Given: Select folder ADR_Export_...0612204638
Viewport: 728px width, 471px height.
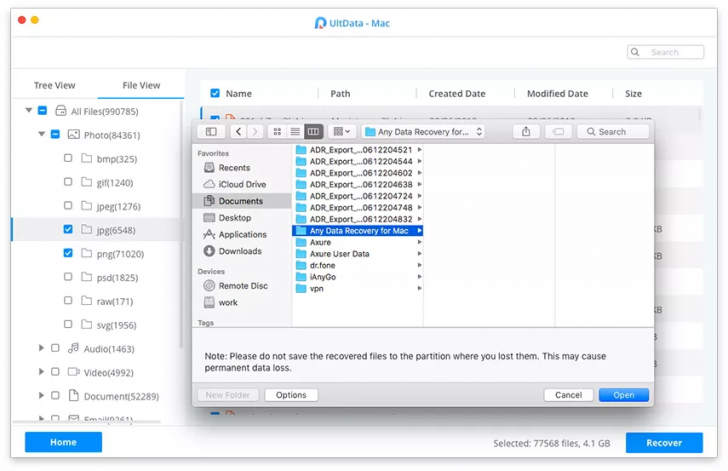Looking at the screenshot, I should click(x=358, y=184).
